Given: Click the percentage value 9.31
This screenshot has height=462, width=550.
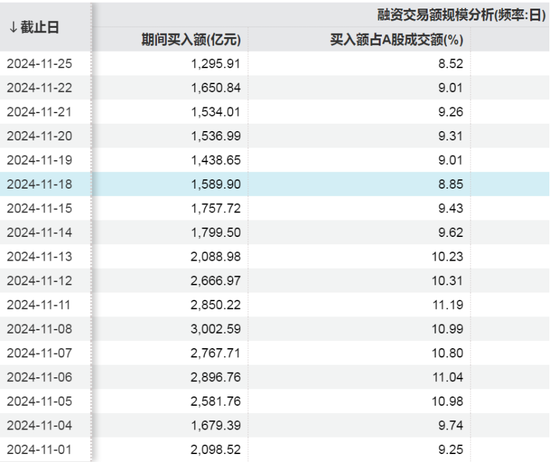Looking at the screenshot, I should (451, 136).
